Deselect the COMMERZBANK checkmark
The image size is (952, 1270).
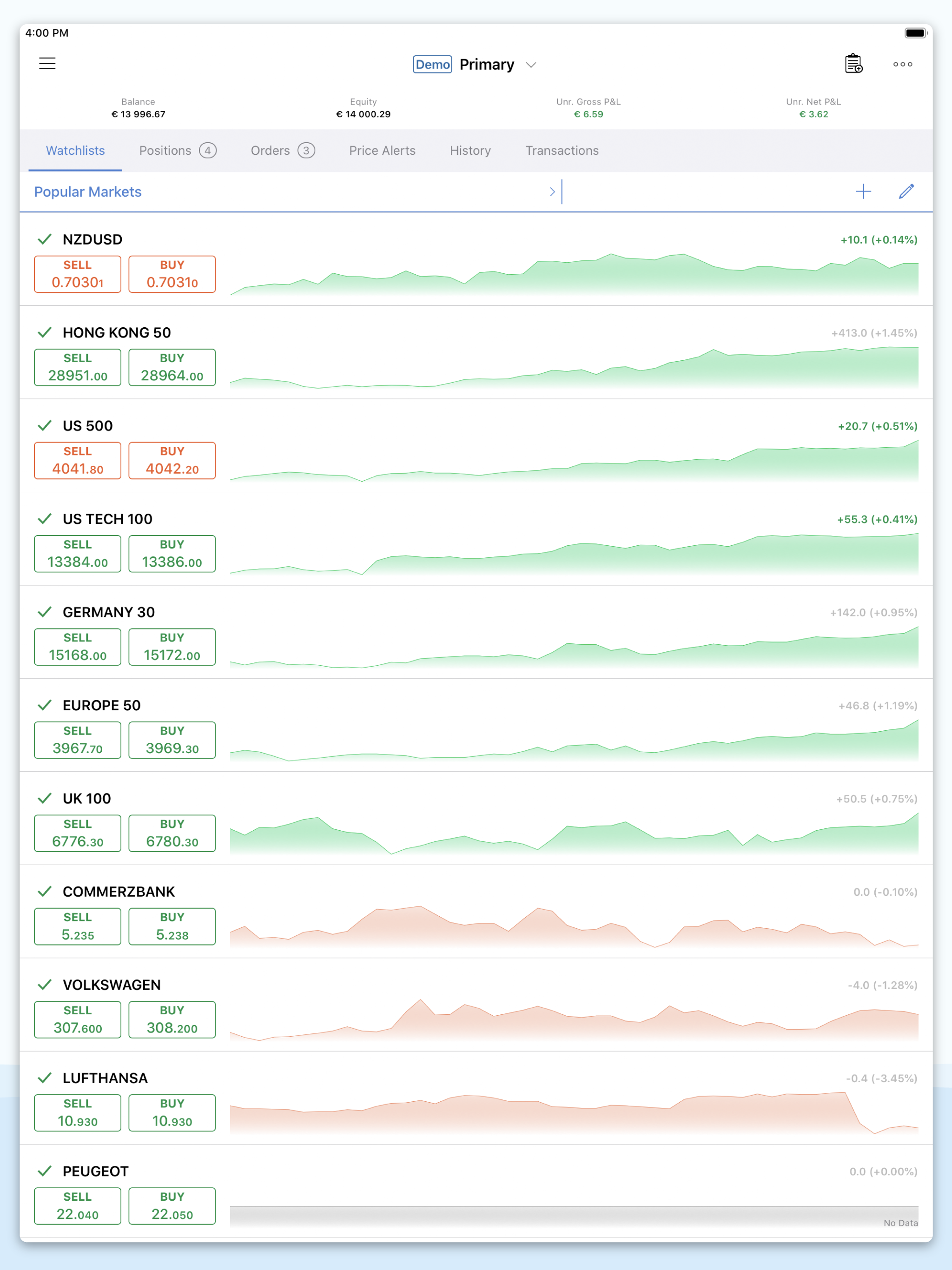point(44,892)
